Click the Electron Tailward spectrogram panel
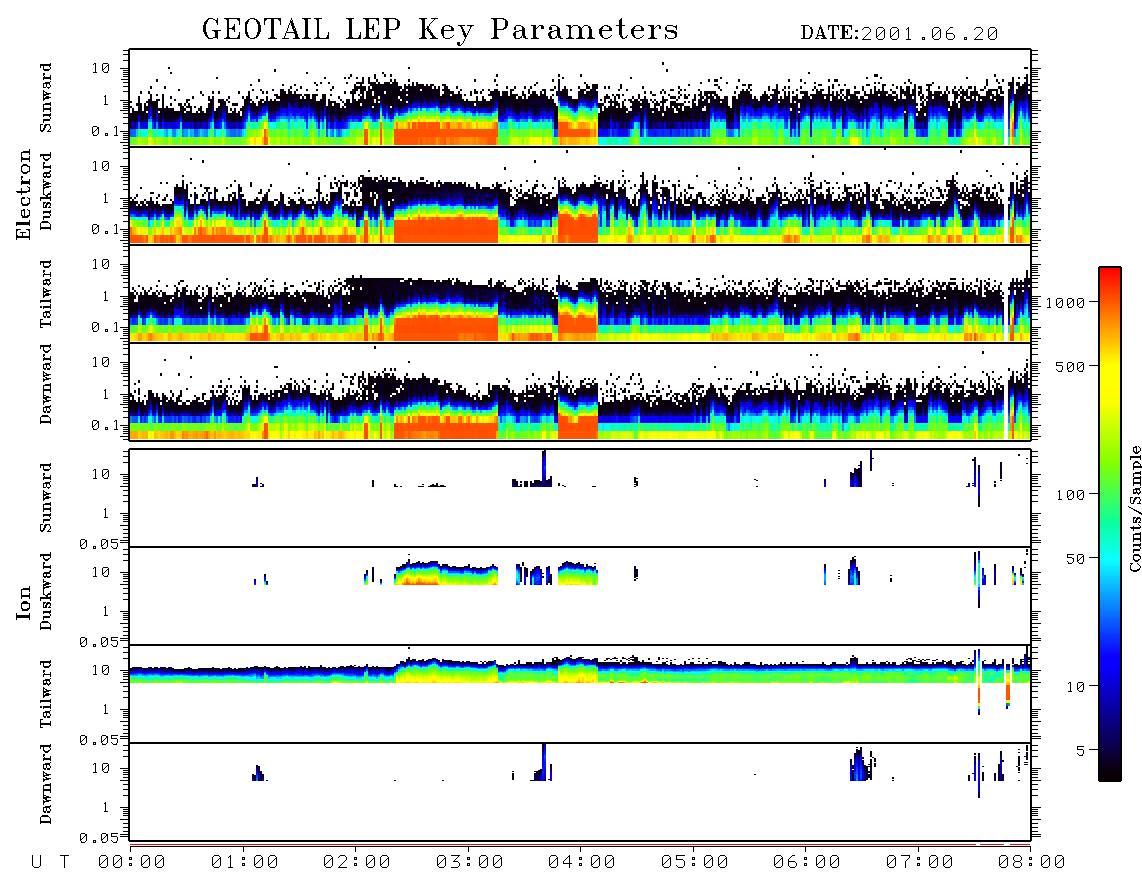The image size is (1142, 880). click(580, 294)
